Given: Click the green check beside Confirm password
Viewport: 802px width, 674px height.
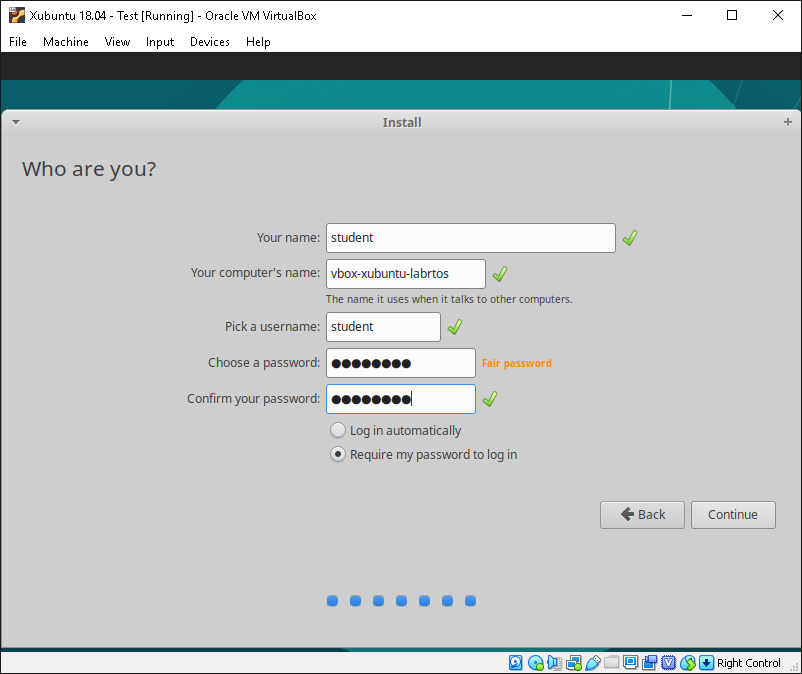Looking at the screenshot, I should tap(489, 399).
